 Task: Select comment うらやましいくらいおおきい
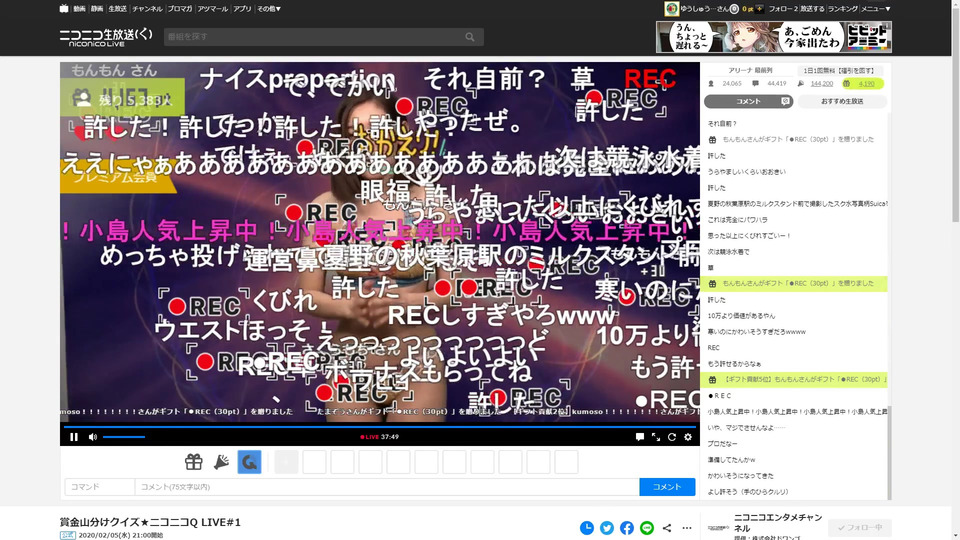tap(746, 171)
